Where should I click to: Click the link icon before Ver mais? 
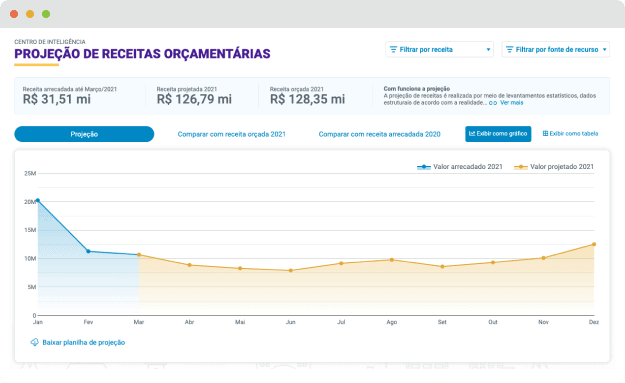(493, 103)
